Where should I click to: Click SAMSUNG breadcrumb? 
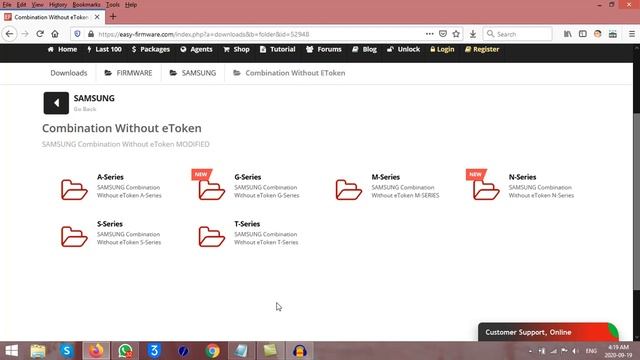pos(193,73)
